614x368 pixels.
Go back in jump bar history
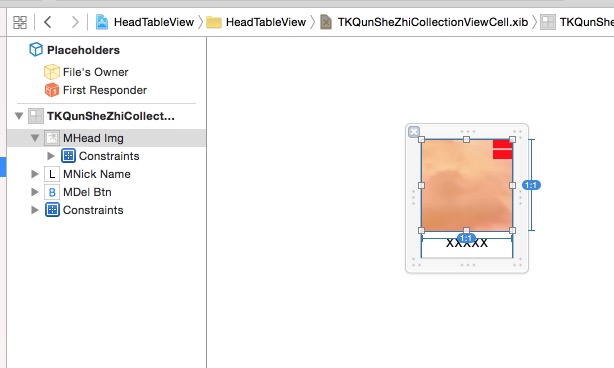(48, 22)
